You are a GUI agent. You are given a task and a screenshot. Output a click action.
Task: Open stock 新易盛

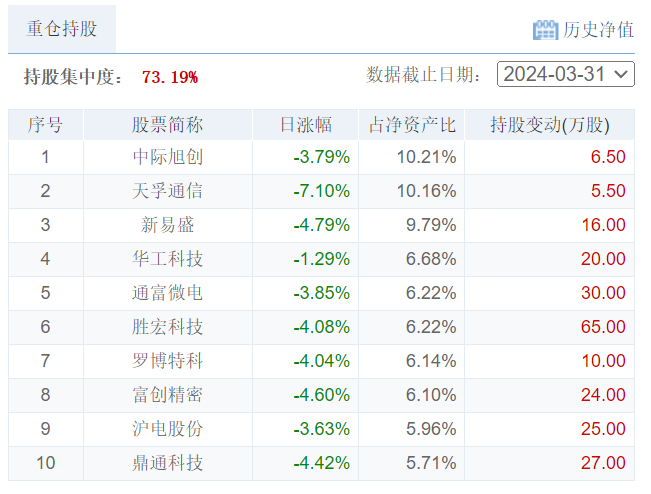(x=168, y=225)
